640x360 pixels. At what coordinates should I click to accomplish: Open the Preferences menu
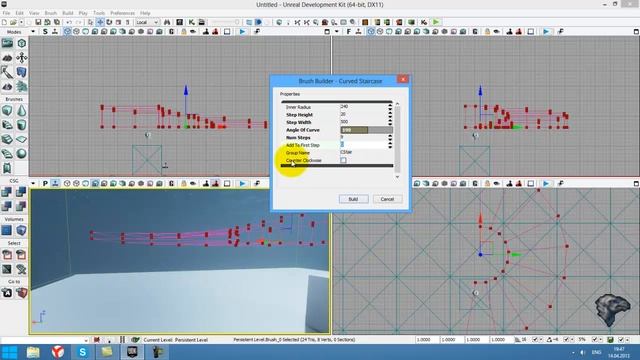point(122,13)
